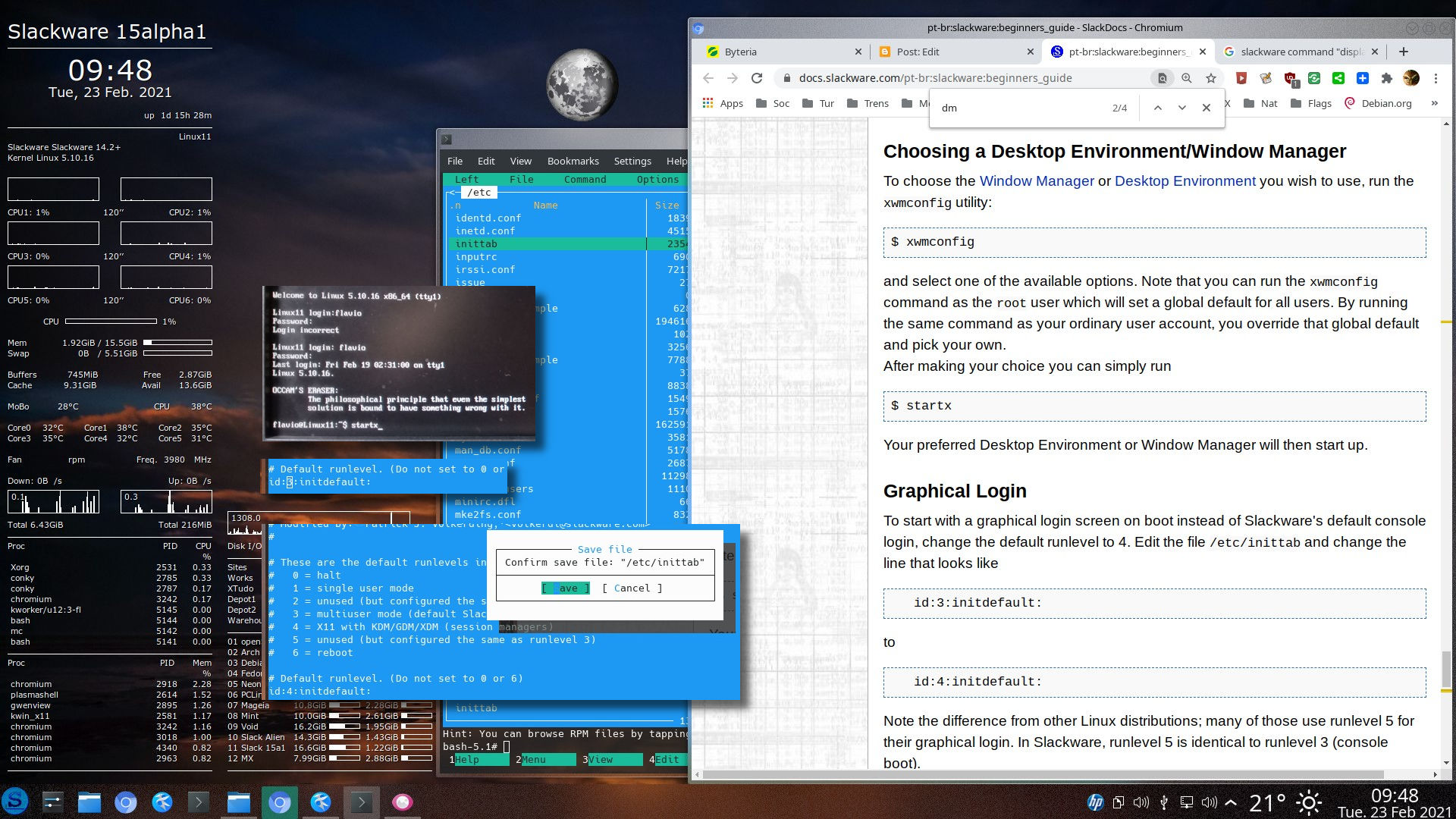This screenshot has width=1456, height=819.
Task: Click the browser profile avatar
Action: point(1411,78)
